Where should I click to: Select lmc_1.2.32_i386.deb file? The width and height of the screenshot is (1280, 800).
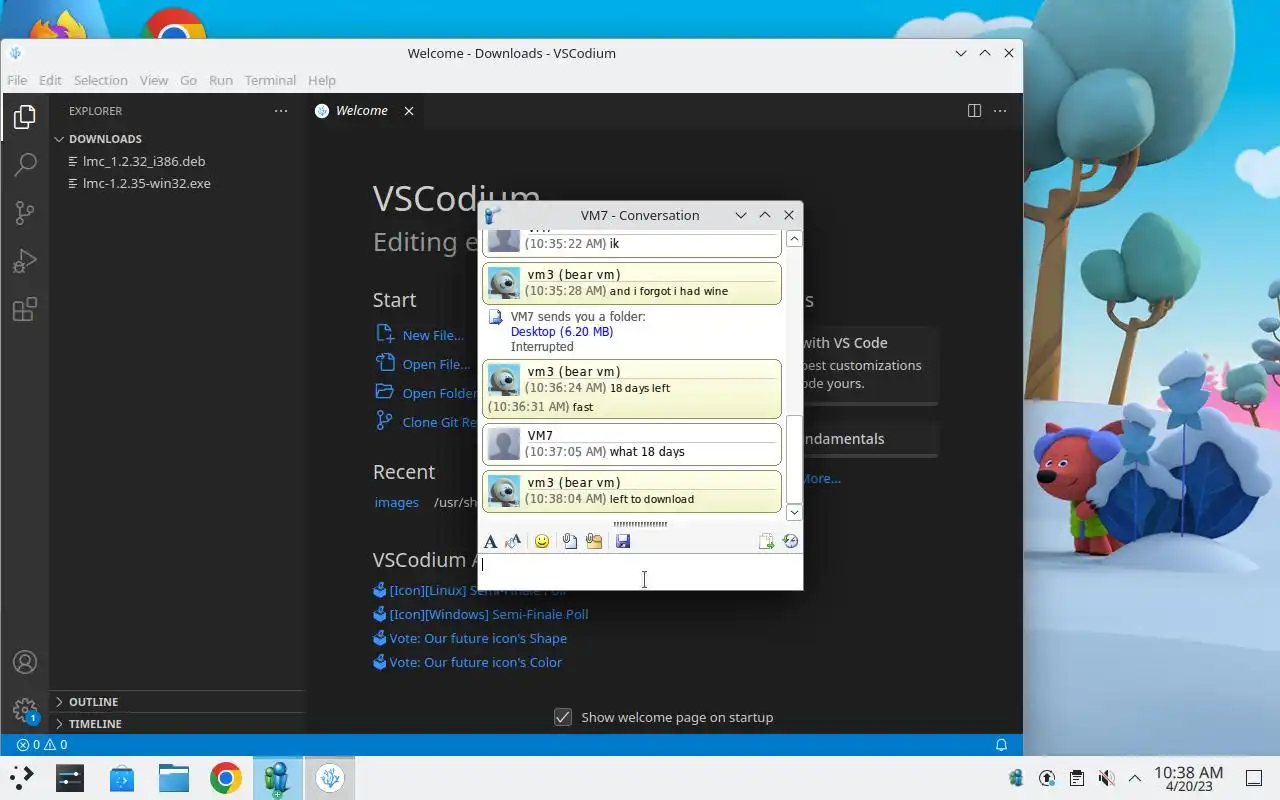point(144,161)
